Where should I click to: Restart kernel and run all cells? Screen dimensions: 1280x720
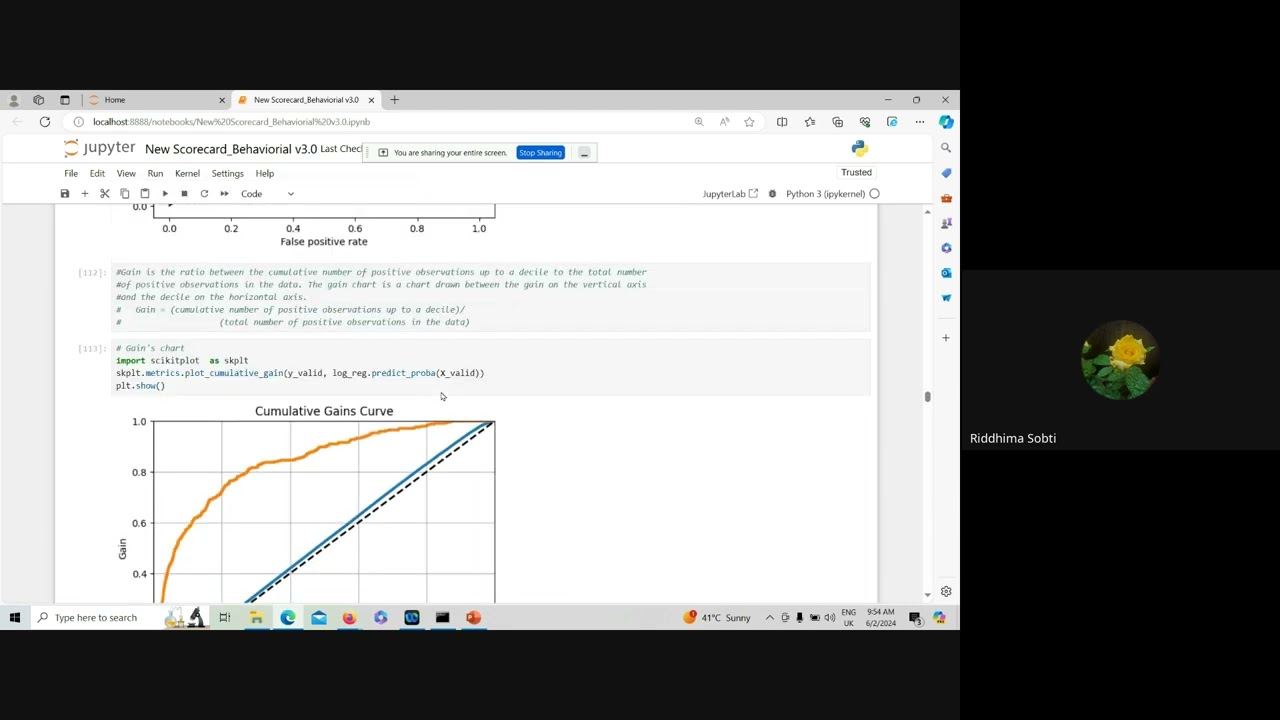coord(224,194)
